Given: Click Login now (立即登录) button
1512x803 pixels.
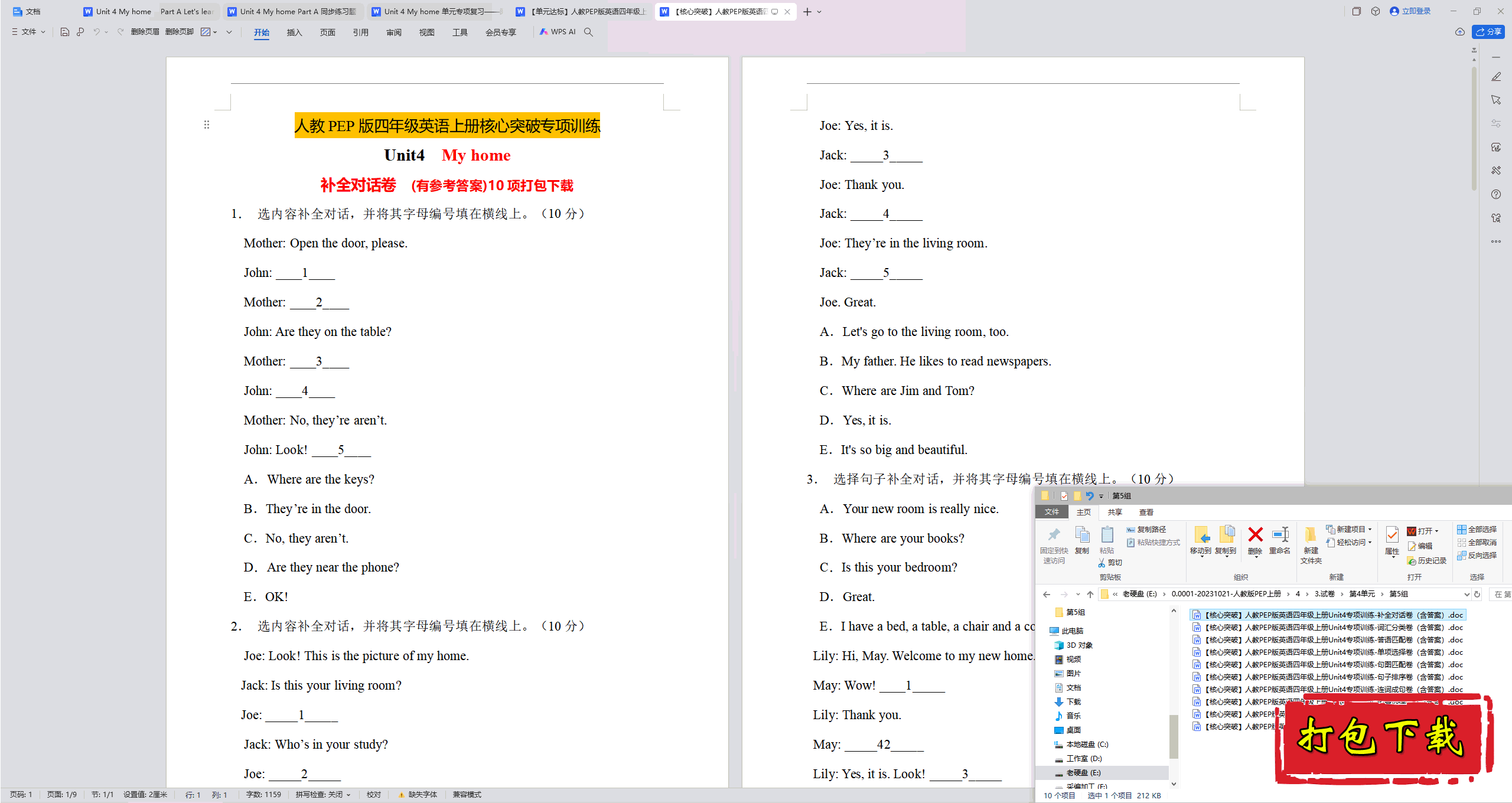Looking at the screenshot, I should pyautogui.click(x=1410, y=11).
